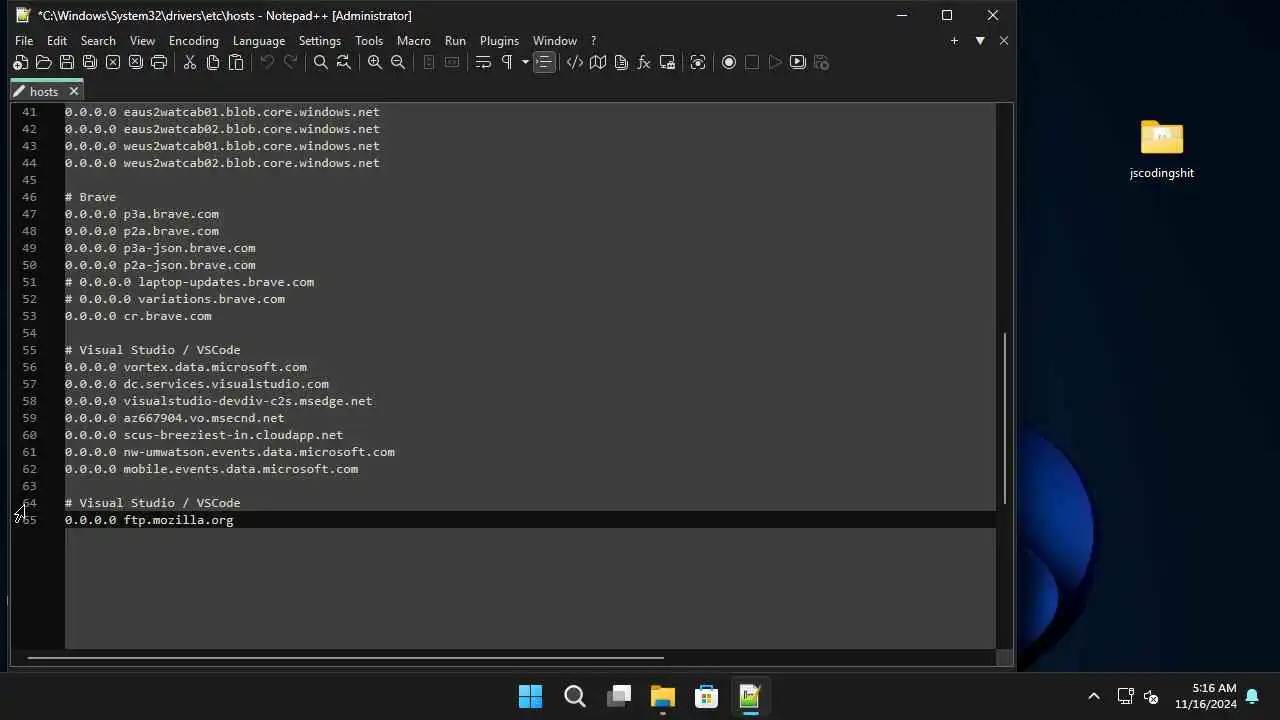Open the Window menu

click(555, 41)
